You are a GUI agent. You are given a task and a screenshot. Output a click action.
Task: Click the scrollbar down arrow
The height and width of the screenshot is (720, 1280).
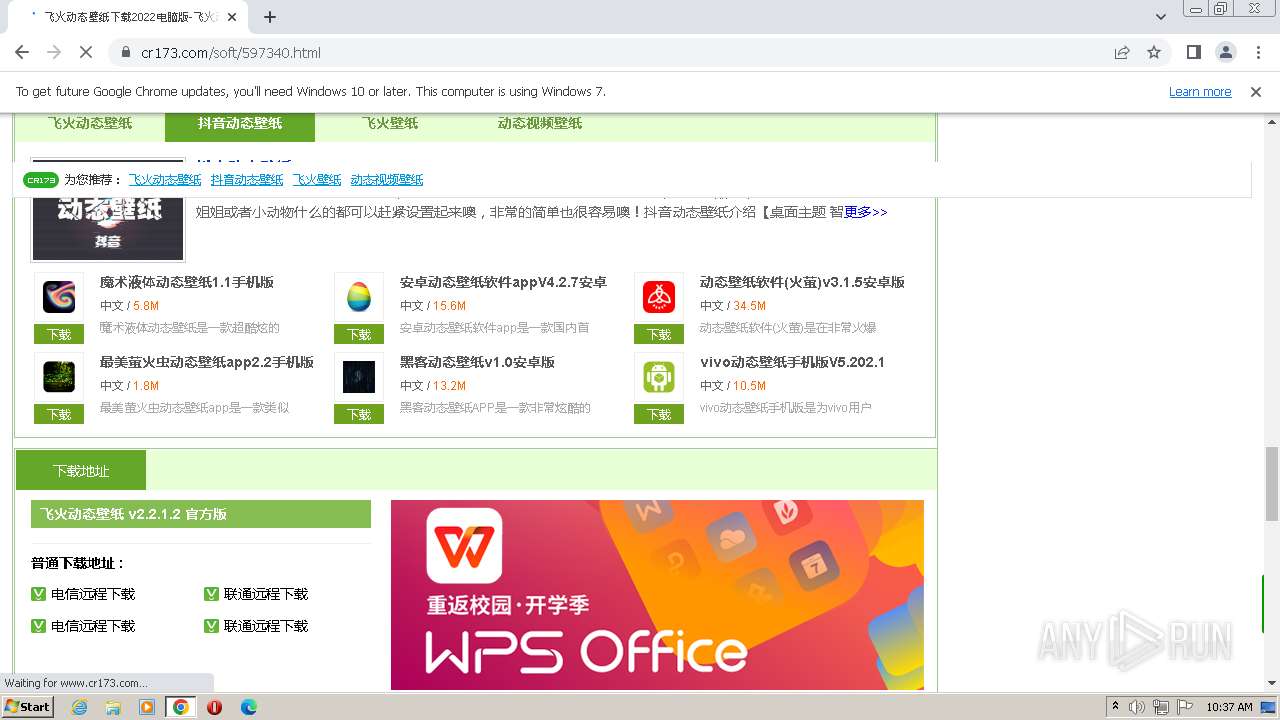(x=1271, y=683)
